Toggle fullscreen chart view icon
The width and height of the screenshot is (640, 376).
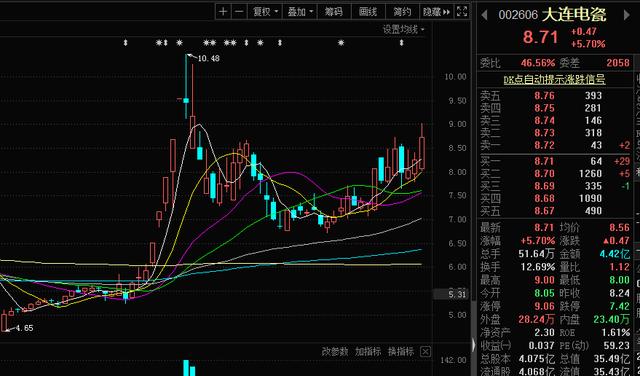coord(462,11)
